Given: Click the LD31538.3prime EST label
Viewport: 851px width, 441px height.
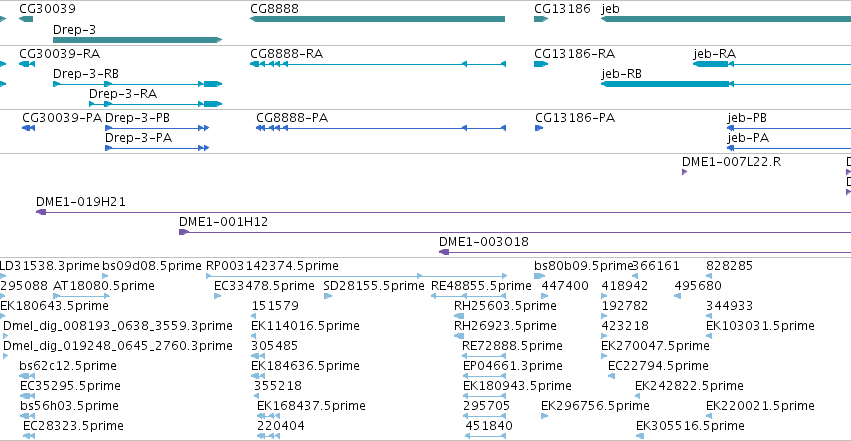Looking at the screenshot, I should click(50, 266).
